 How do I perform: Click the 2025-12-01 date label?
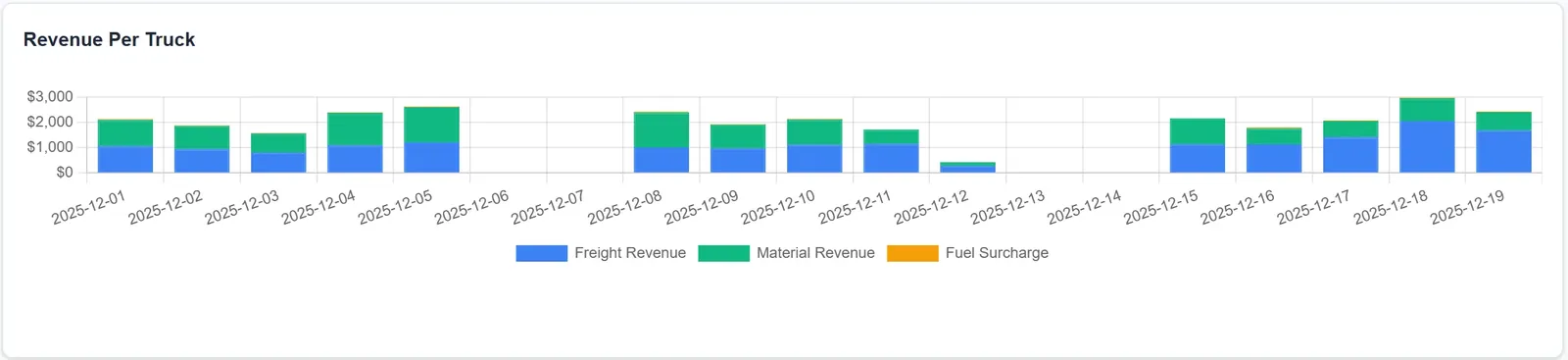coord(88,207)
